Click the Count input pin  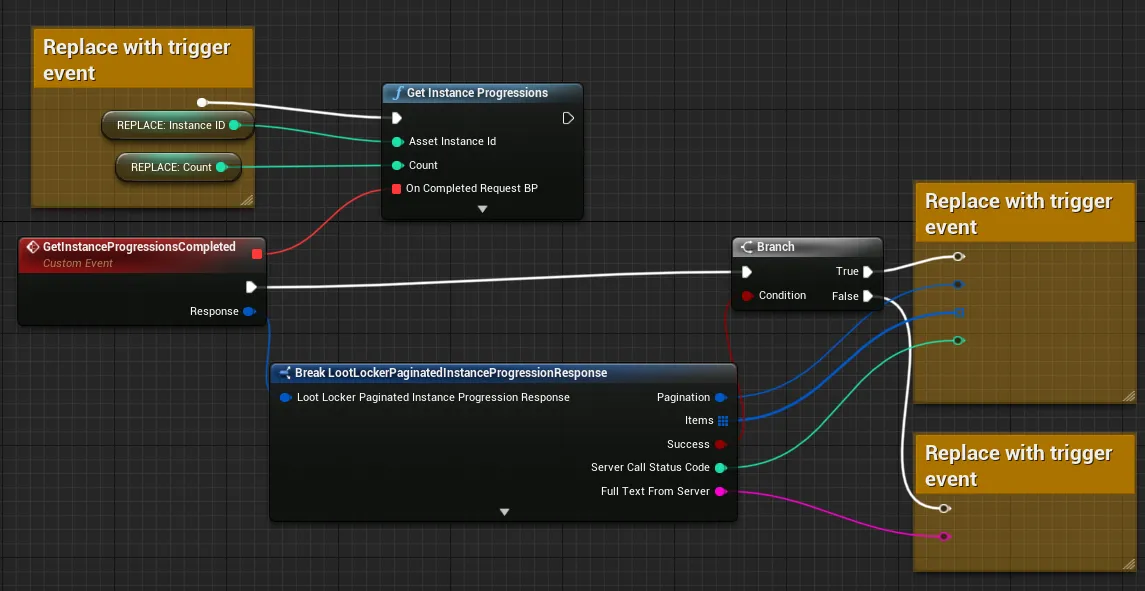(397, 165)
